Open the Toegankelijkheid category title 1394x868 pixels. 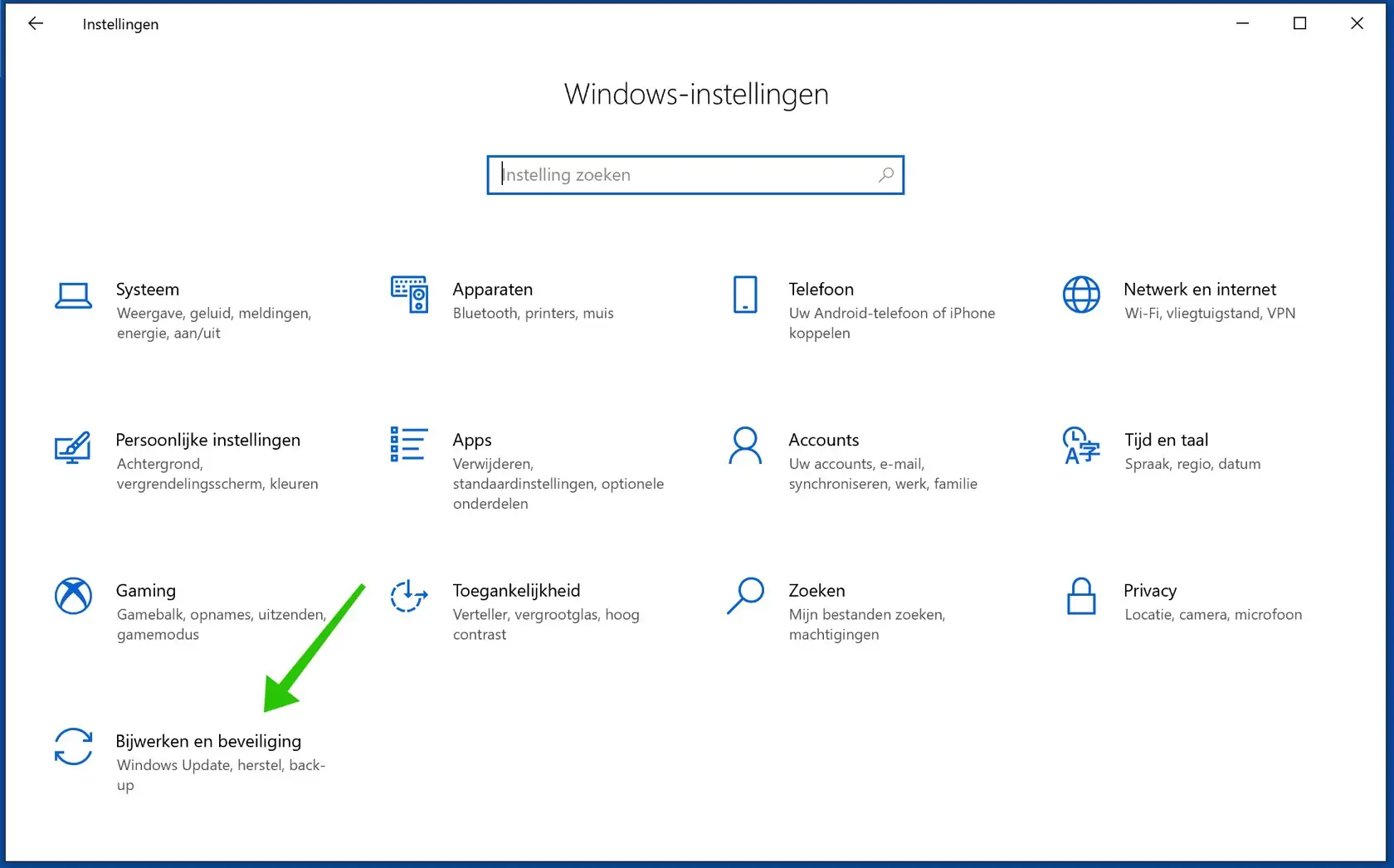(516, 590)
